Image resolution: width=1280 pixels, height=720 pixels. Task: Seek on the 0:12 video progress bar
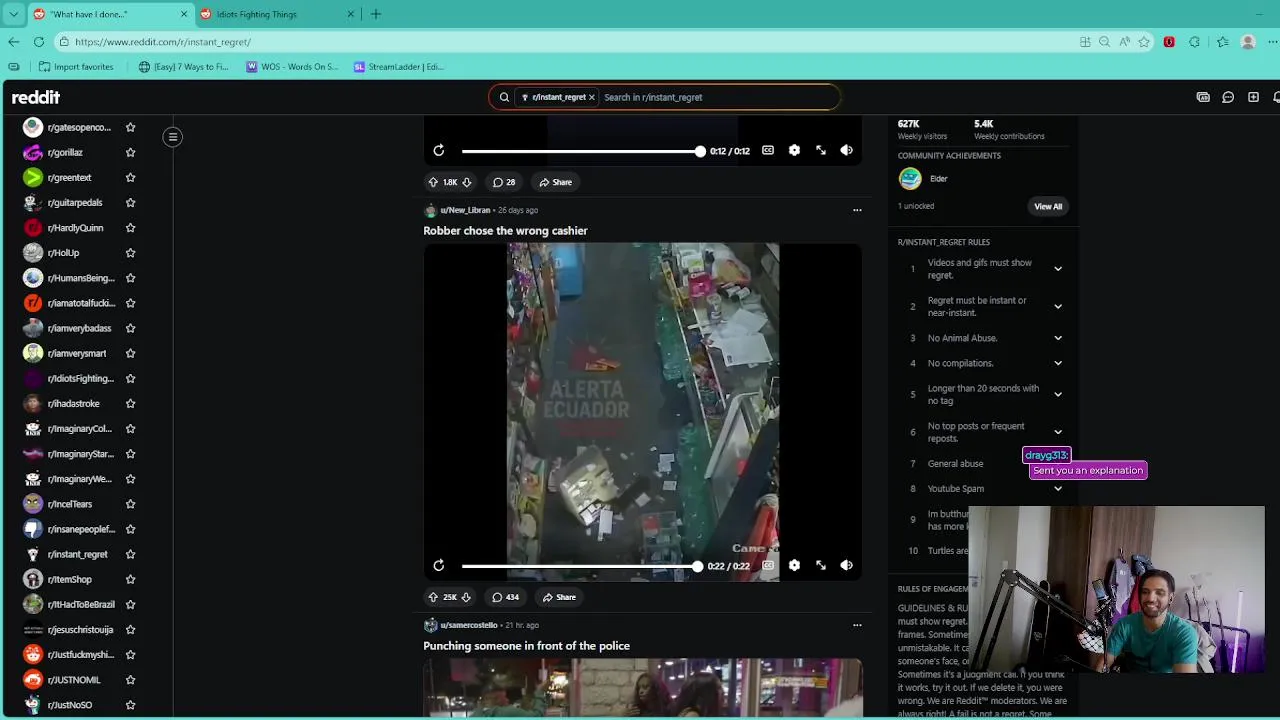tap(581, 151)
